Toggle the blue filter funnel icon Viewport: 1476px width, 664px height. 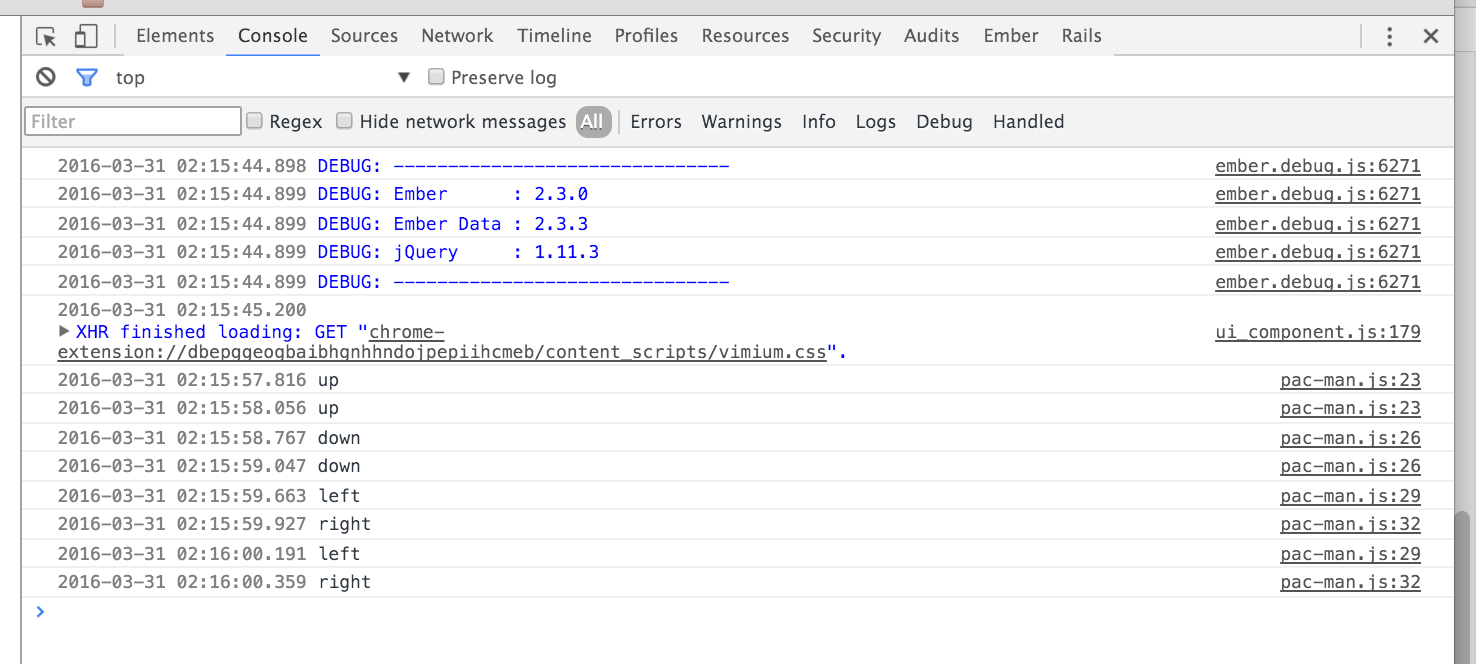point(87,77)
